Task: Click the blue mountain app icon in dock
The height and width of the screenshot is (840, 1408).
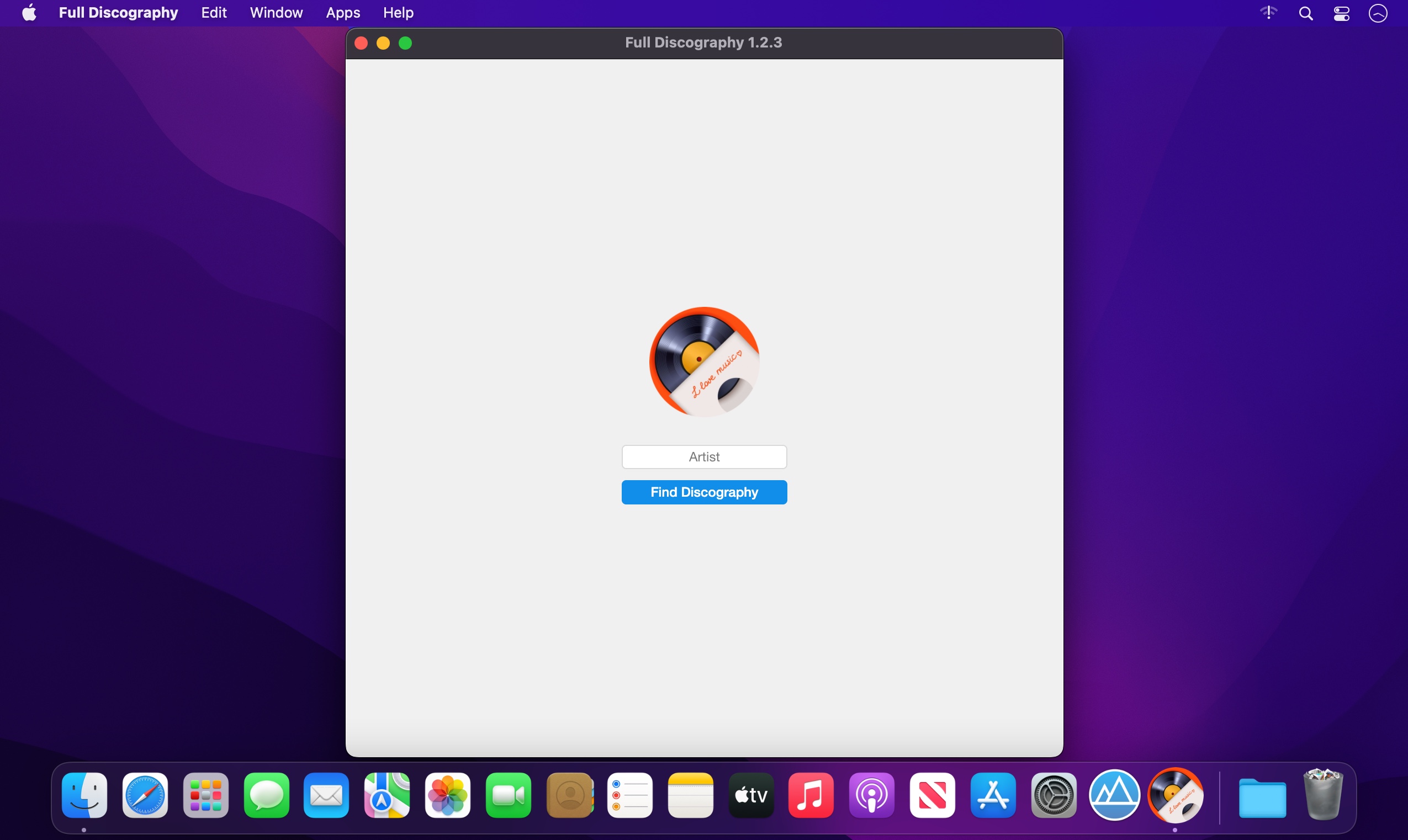Action: click(x=1114, y=795)
